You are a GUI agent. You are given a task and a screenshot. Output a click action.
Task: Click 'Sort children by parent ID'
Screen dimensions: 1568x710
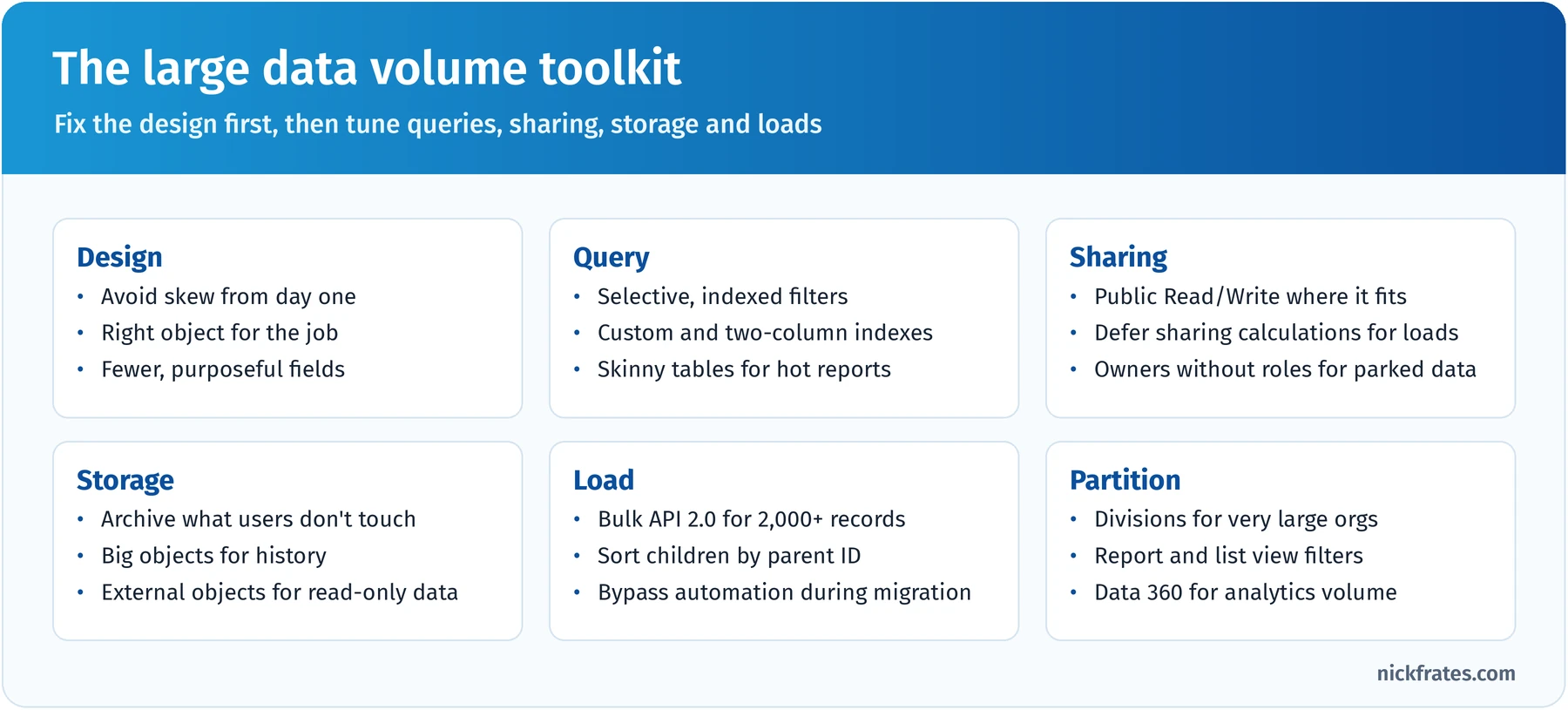[x=729, y=557]
